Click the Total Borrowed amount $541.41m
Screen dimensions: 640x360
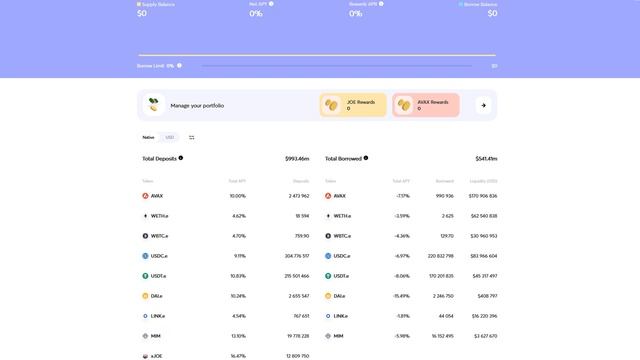pos(486,159)
